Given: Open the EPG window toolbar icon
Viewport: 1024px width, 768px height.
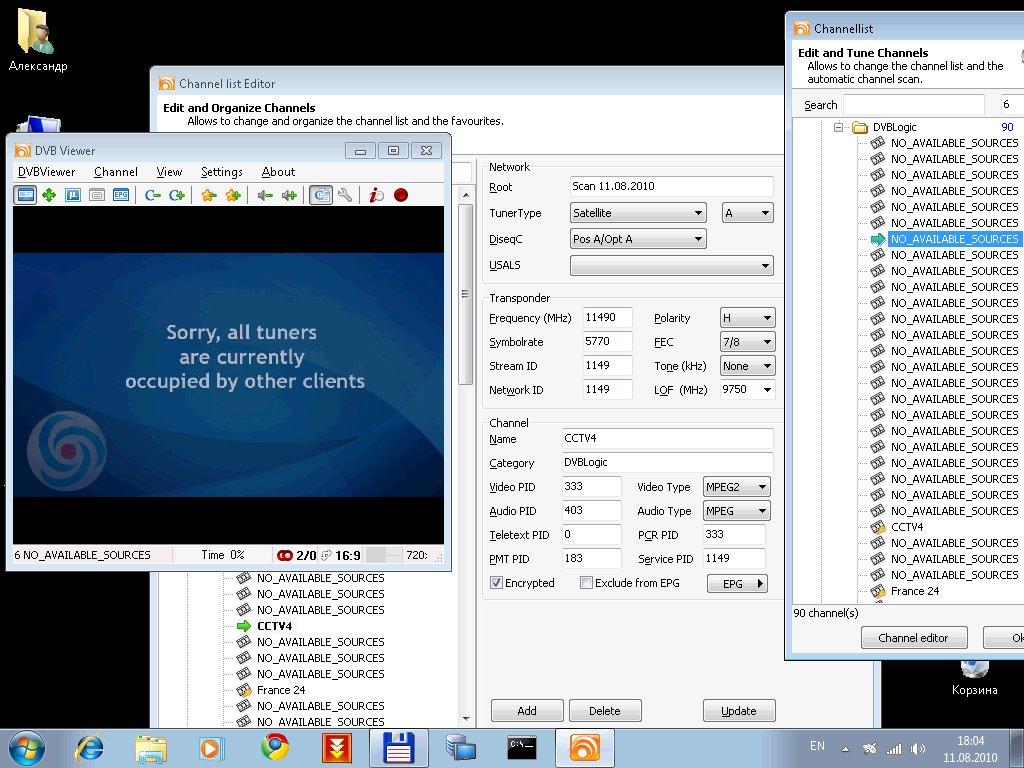Looking at the screenshot, I should (121, 196).
